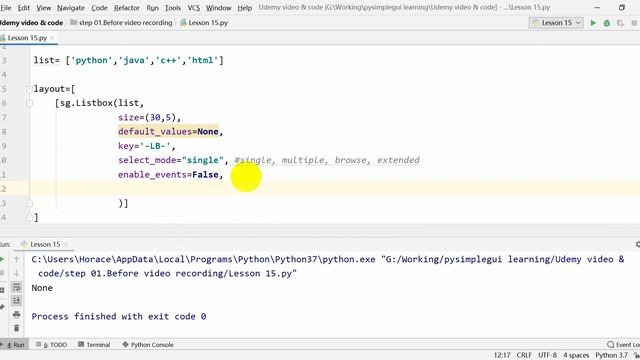This screenshot has height=360, width=640.
Task: Click the print icon in Run panel
Action: click(16, 314)
